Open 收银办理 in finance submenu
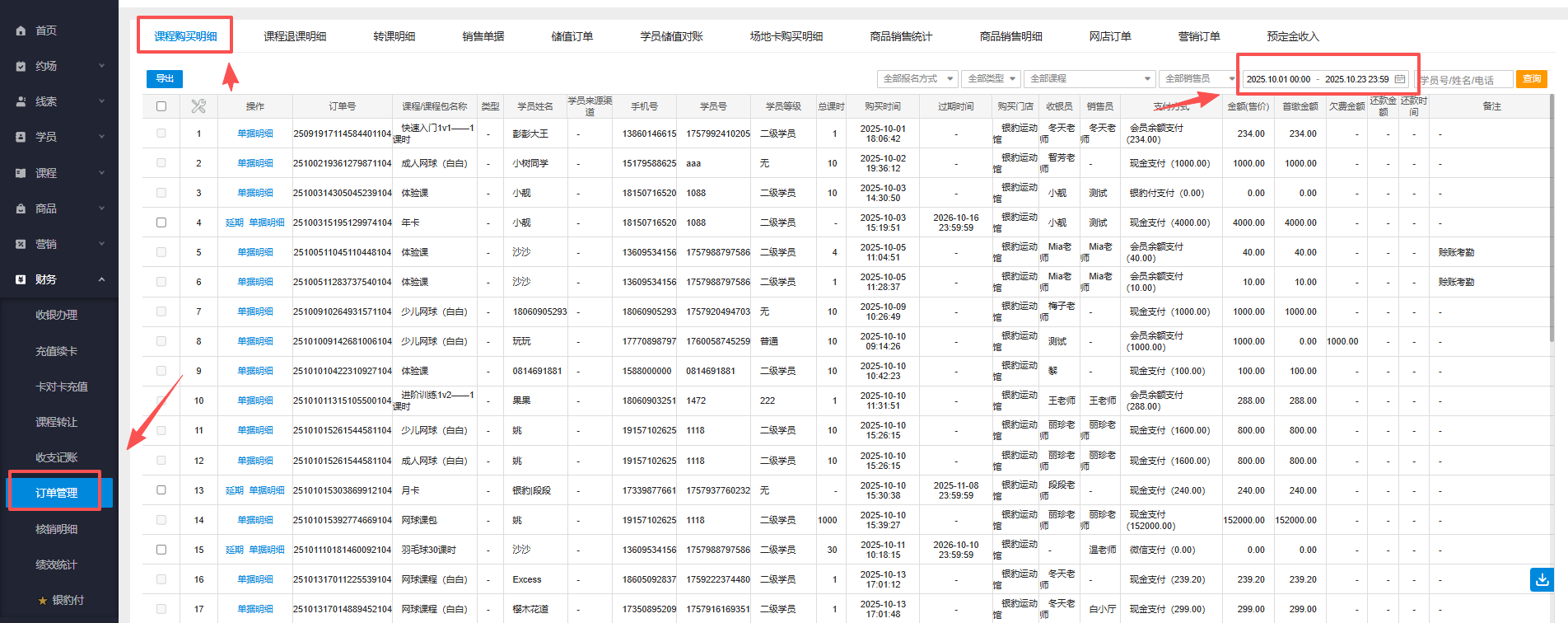 56,315
